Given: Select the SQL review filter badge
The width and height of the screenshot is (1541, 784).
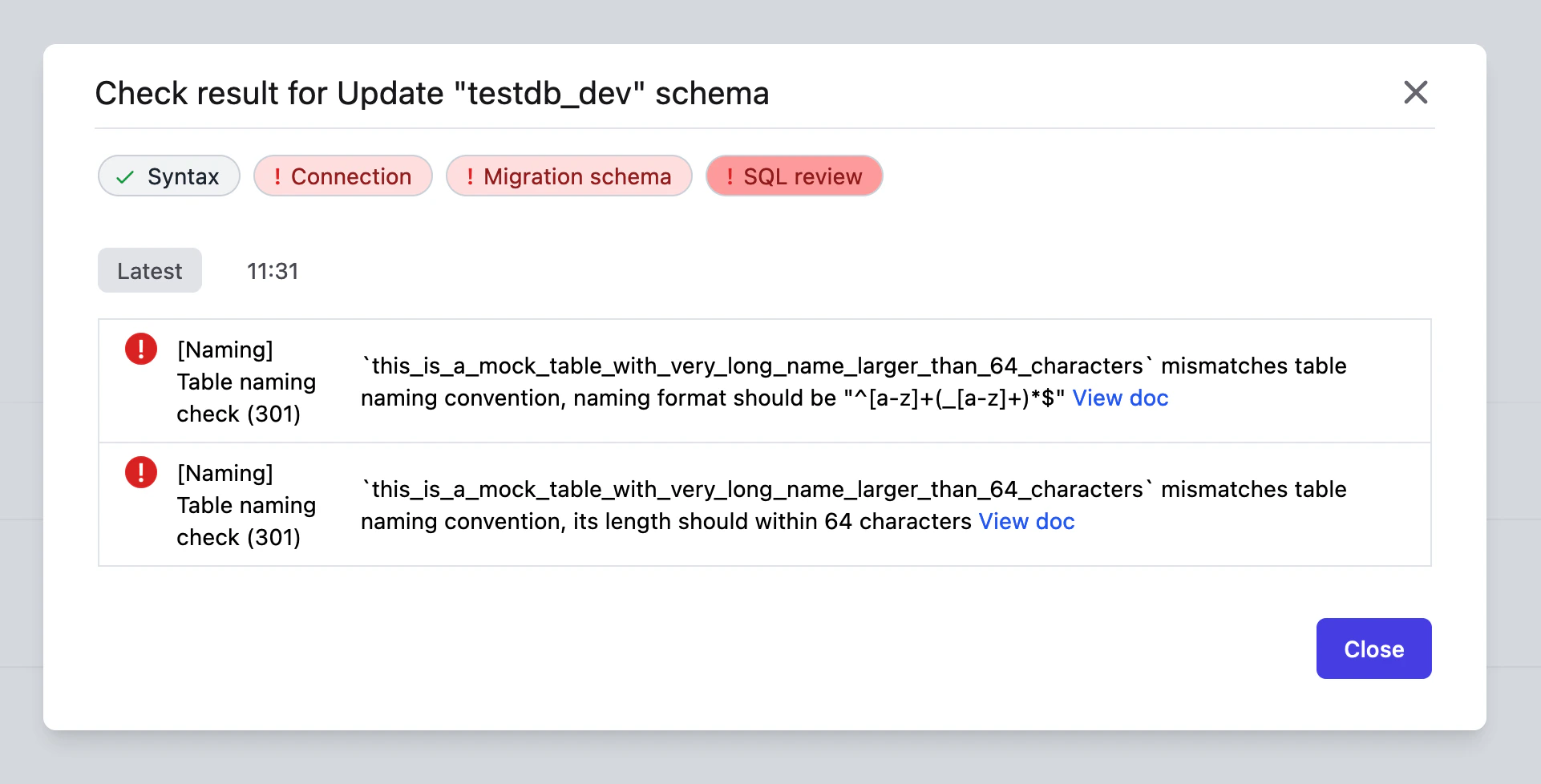Looking at the screenshot, I should click(x=794, y=176).
